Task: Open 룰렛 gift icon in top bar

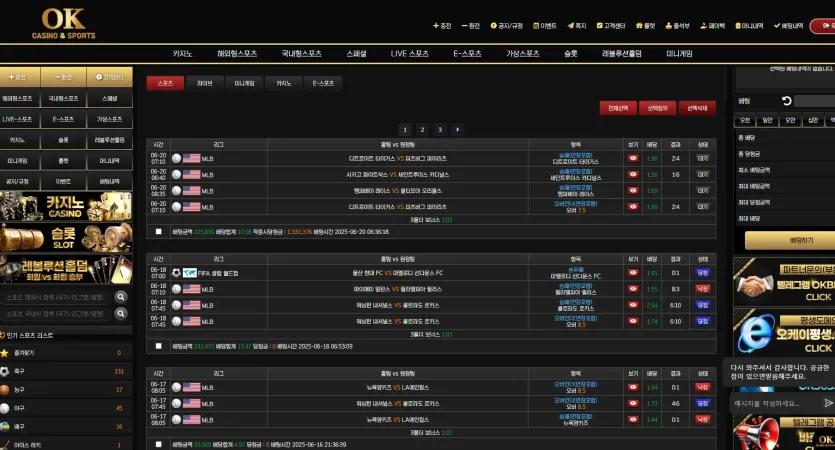Action: [639, 26]
